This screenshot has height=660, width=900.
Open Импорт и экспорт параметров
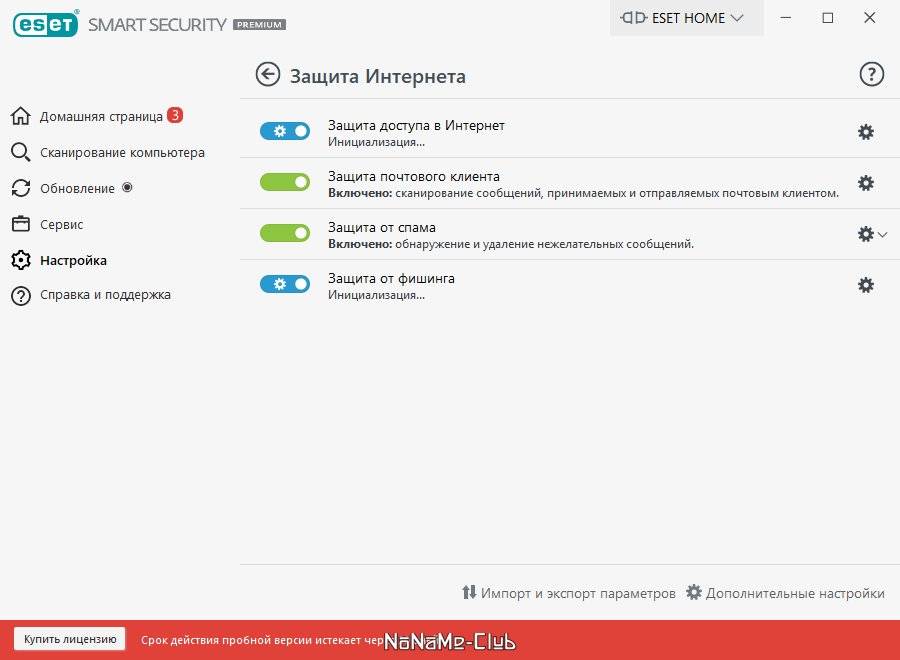click(x=569, y=593)
